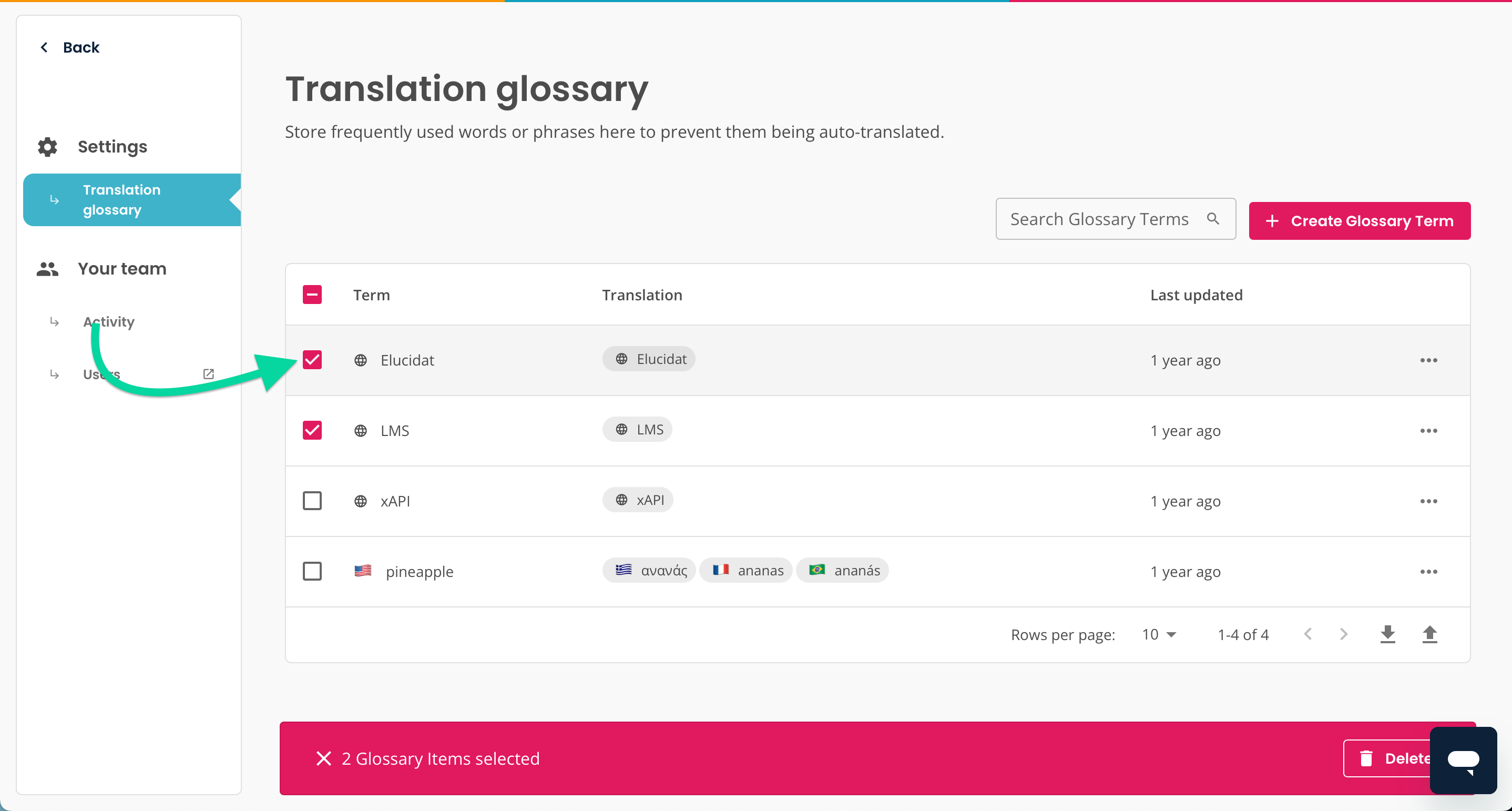Click the term name LMS
1512x811 pixels.
[394, 430]
